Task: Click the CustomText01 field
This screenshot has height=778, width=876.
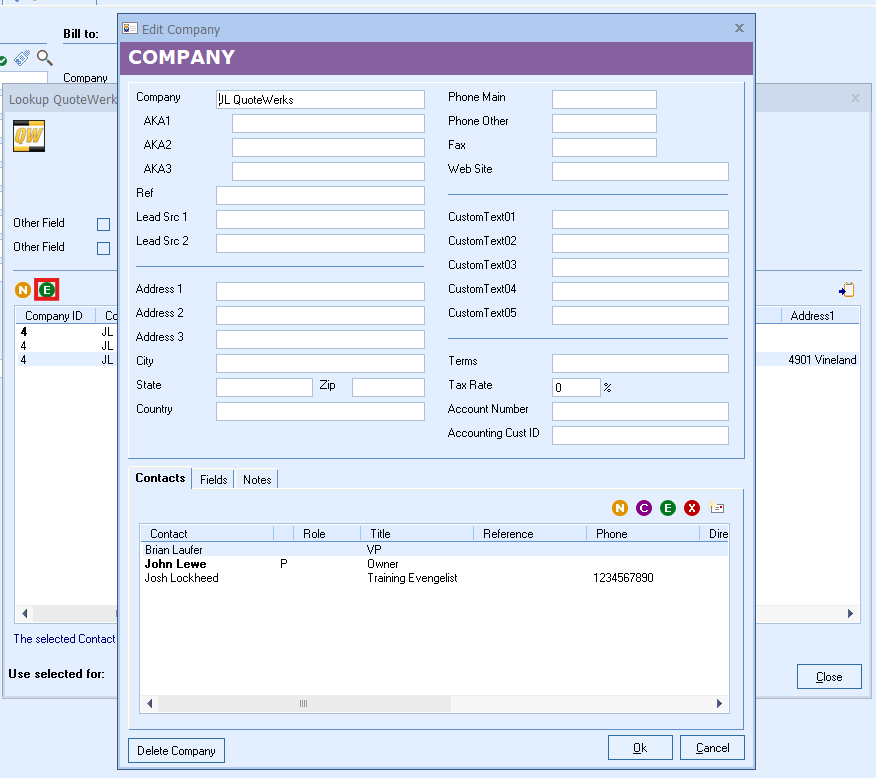Action: tap(640, 219)
